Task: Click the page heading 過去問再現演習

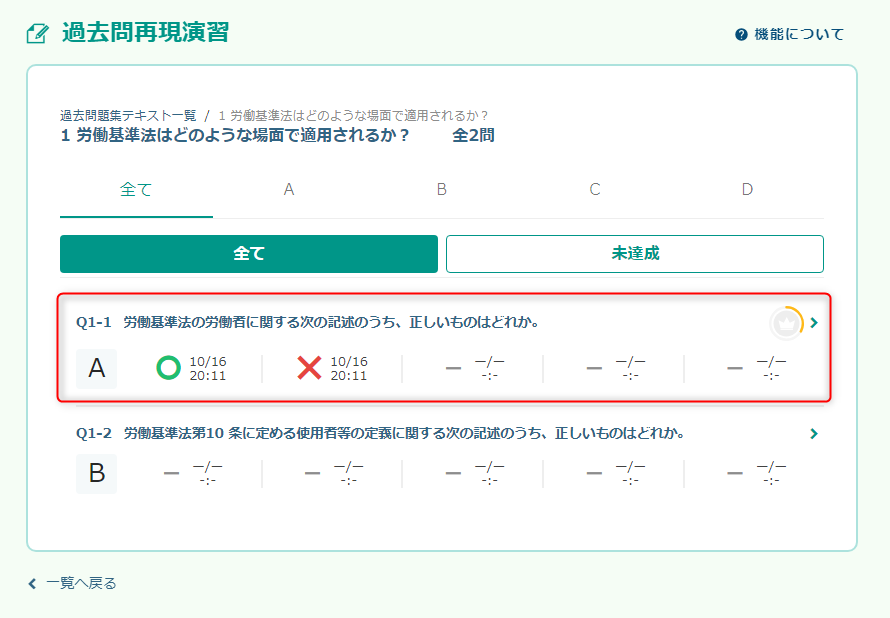Action: coord(145,32)
